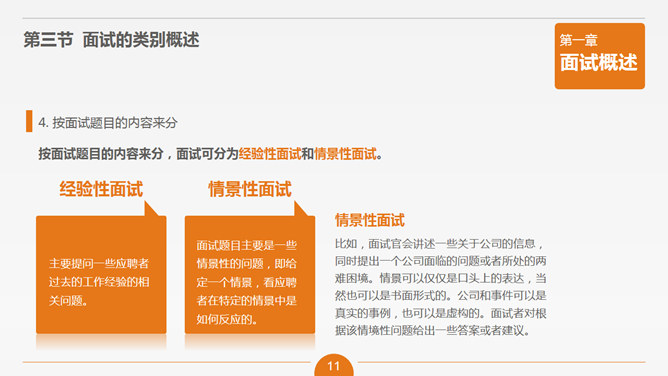Click the orange link text 情景性面试 in the sentence

pos(346,154)
